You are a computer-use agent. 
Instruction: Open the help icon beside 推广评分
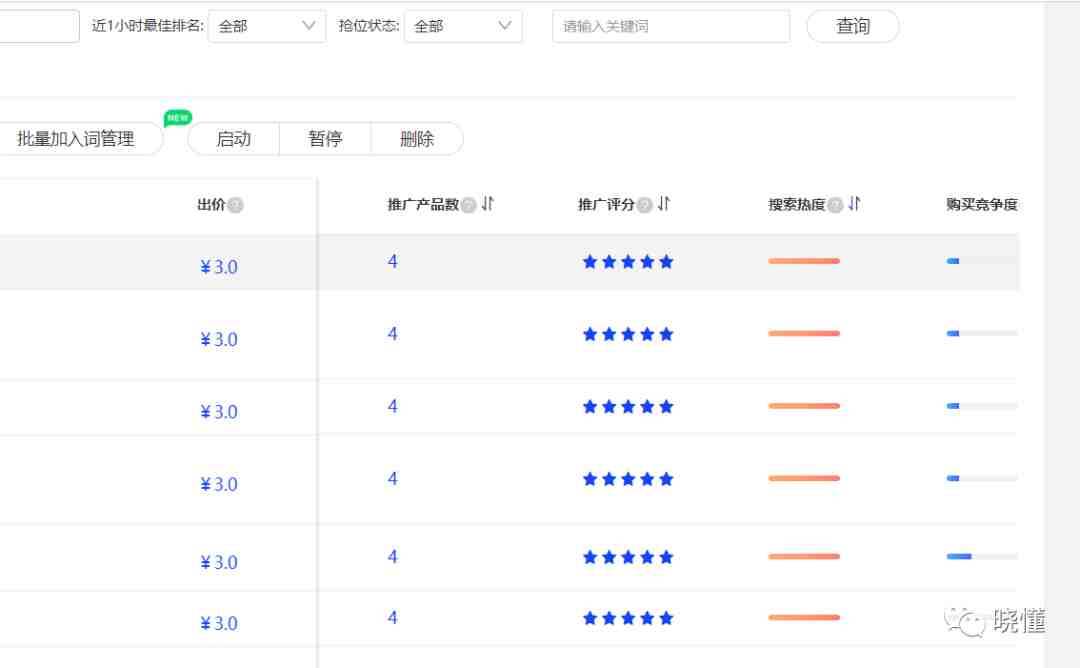(645, 205)
